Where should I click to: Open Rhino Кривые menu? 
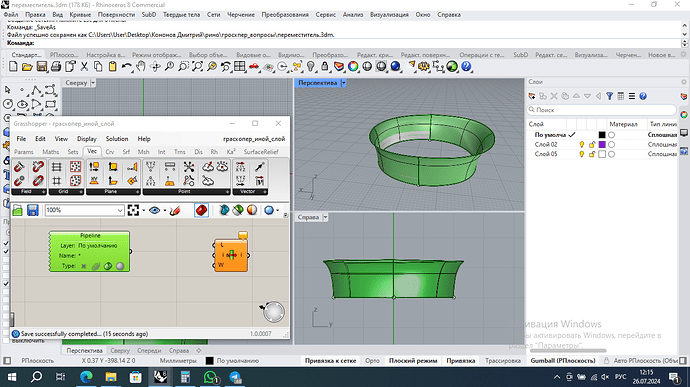(x=80, y=15)
